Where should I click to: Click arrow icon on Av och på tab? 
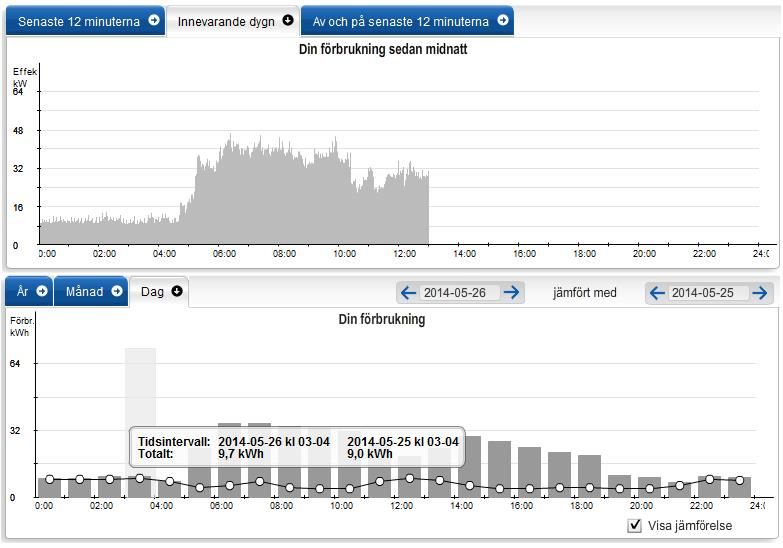point(502,20)
